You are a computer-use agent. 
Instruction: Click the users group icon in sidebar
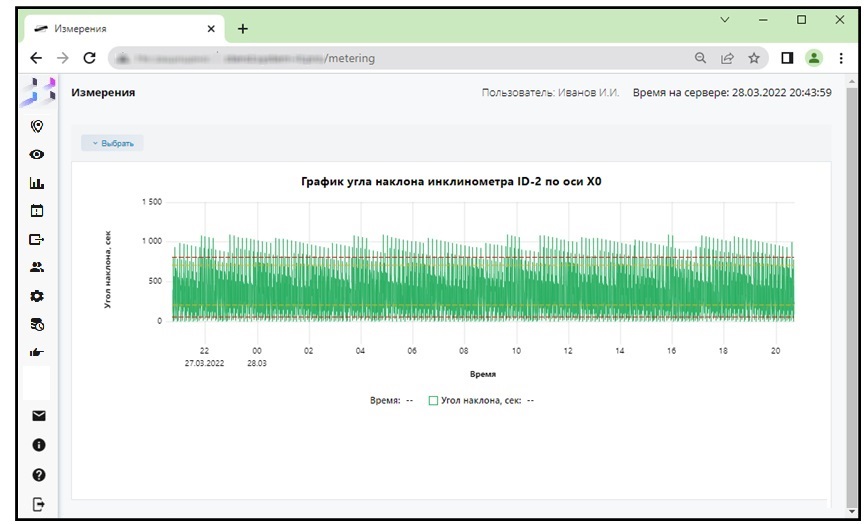click(x=38, y=267)
